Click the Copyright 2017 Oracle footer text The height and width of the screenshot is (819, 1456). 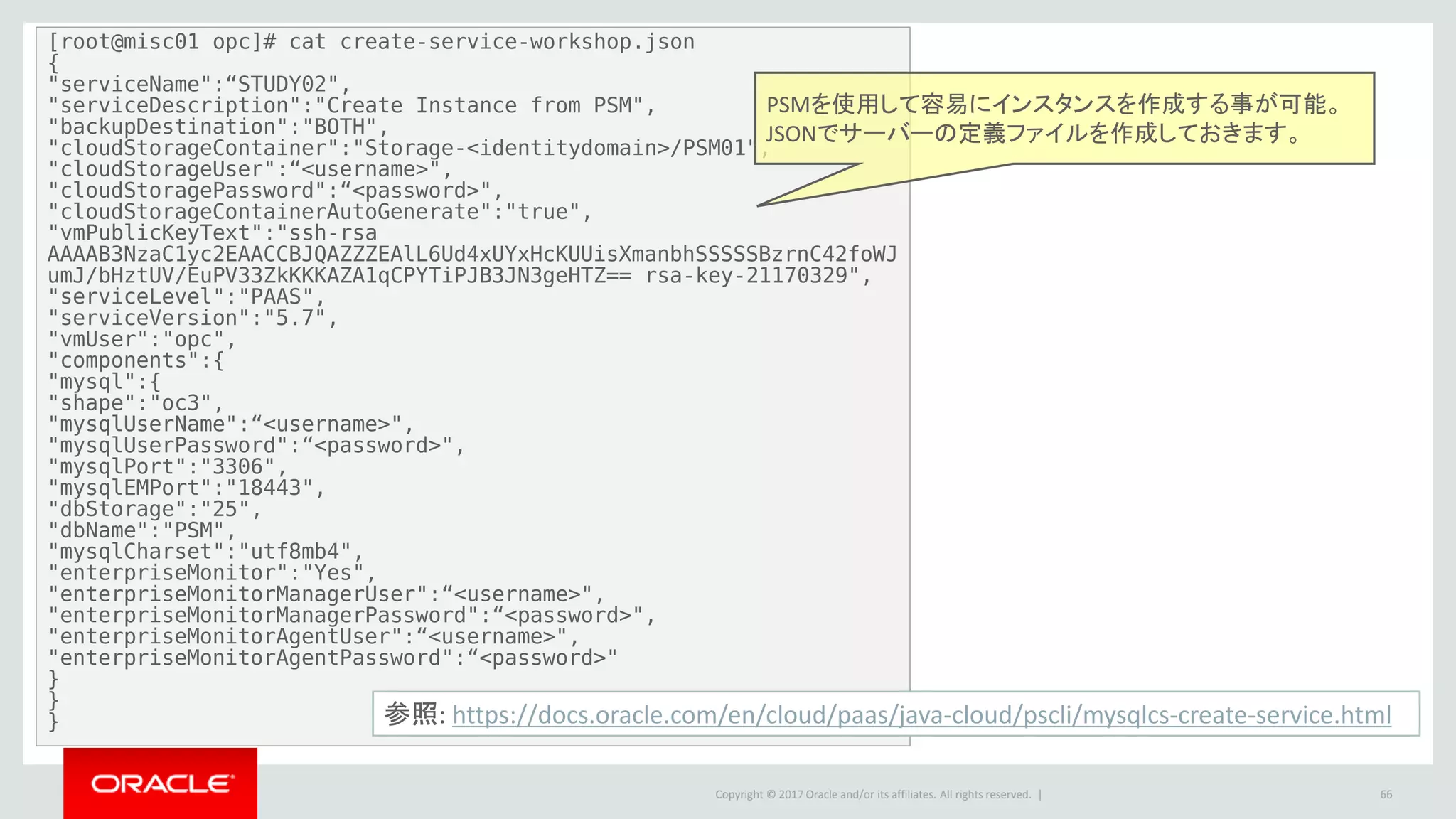(873, 795)
